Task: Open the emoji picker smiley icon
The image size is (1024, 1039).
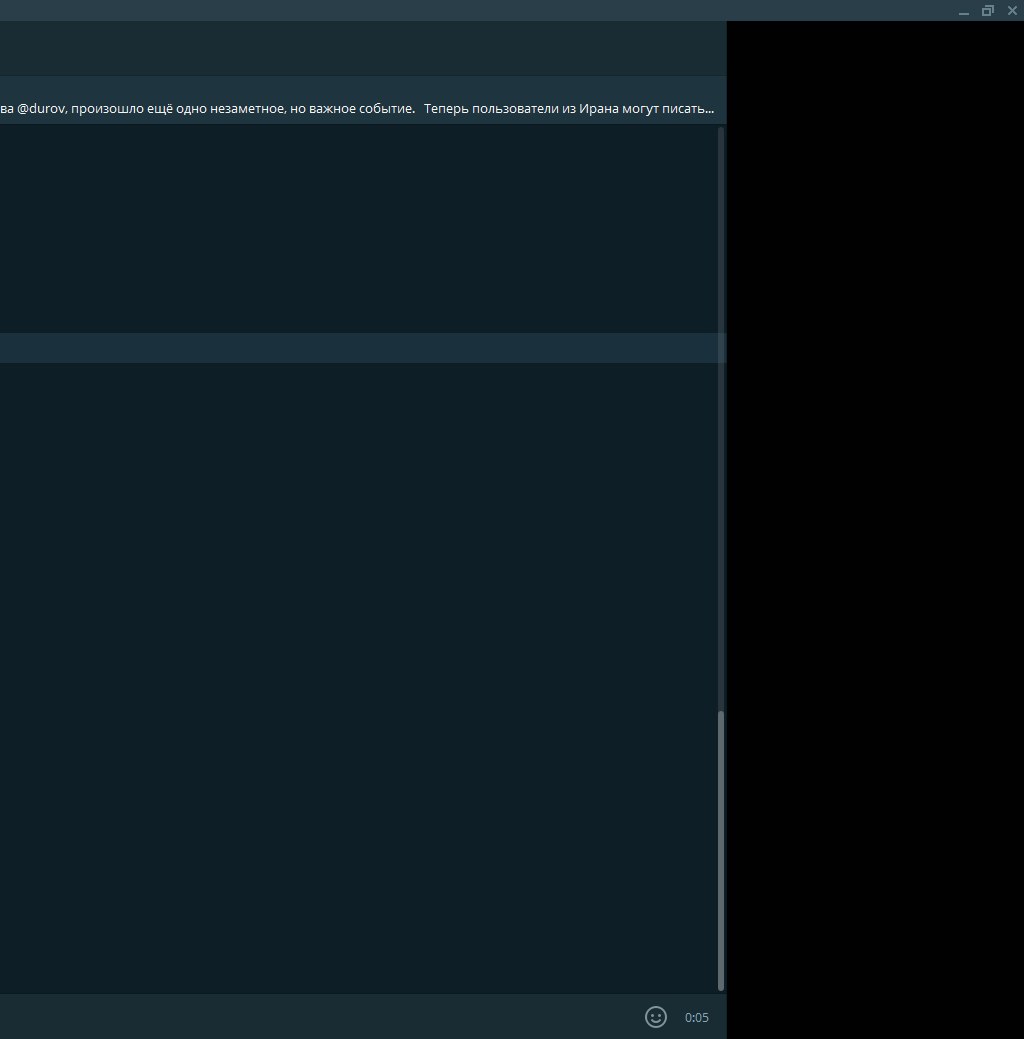Action: (655, 1016)
